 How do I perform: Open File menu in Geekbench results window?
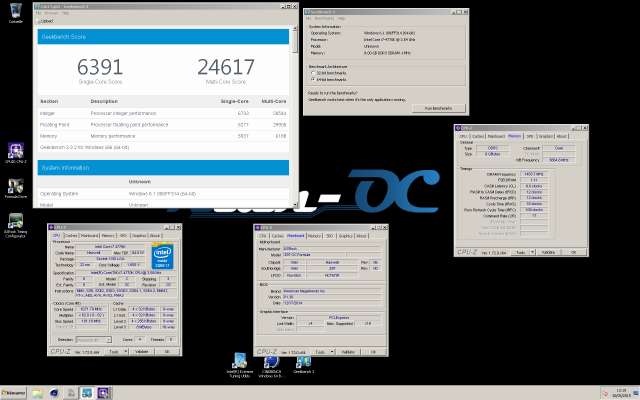coord(38,13)
